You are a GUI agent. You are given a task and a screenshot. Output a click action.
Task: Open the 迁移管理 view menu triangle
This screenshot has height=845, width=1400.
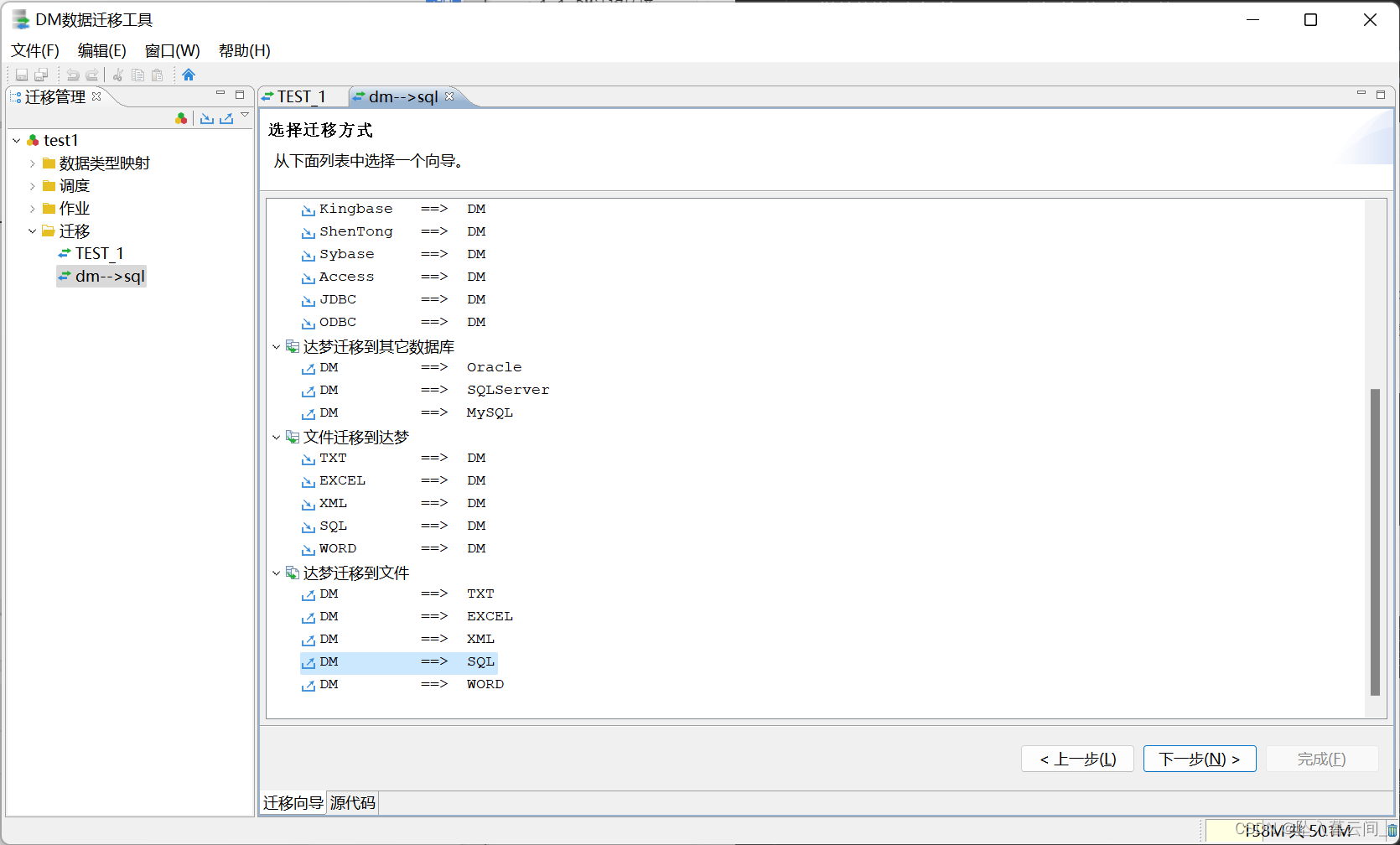pos(245,115)
